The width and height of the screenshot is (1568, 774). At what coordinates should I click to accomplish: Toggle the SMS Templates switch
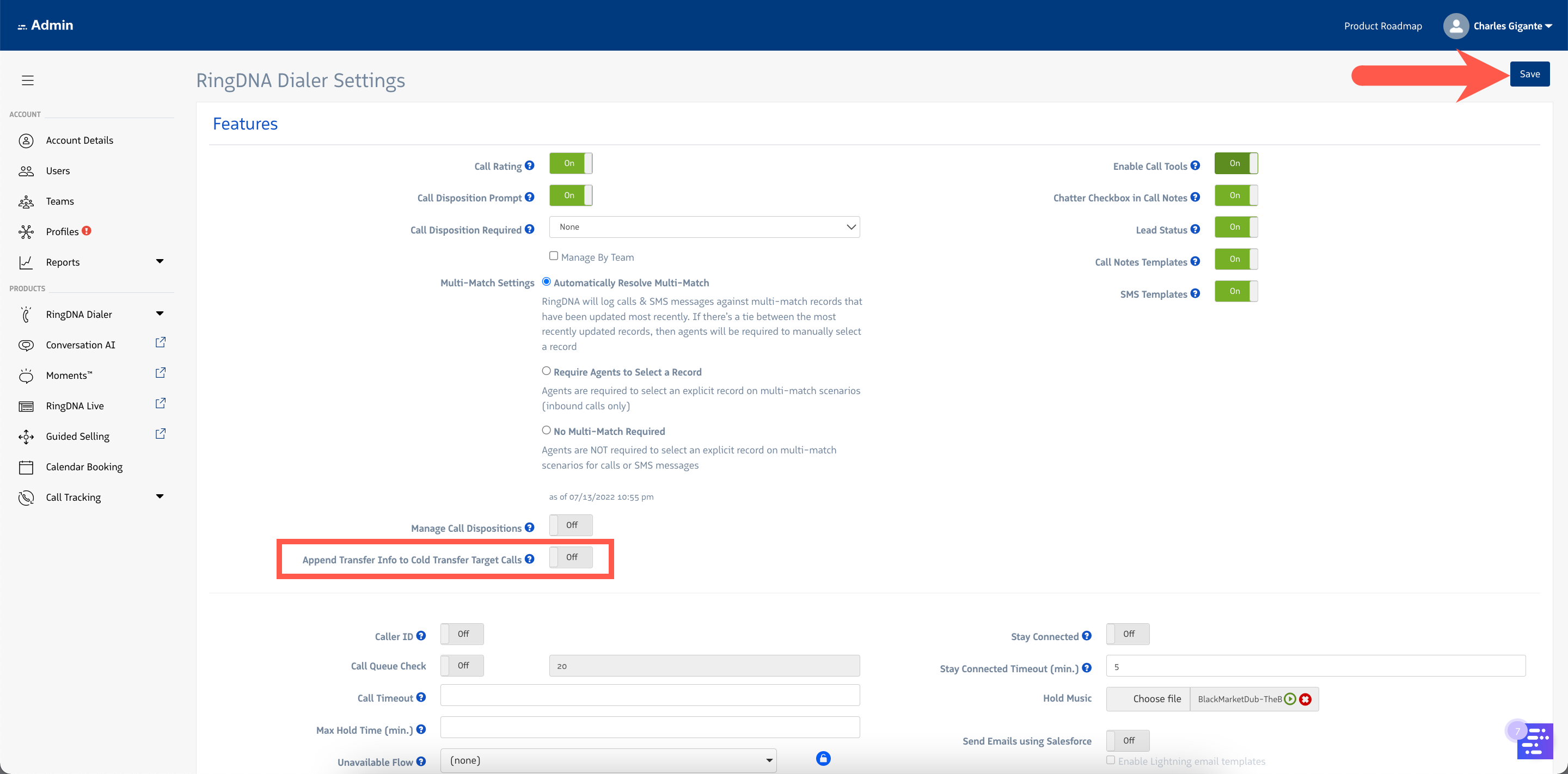(x=1236, y=291)
